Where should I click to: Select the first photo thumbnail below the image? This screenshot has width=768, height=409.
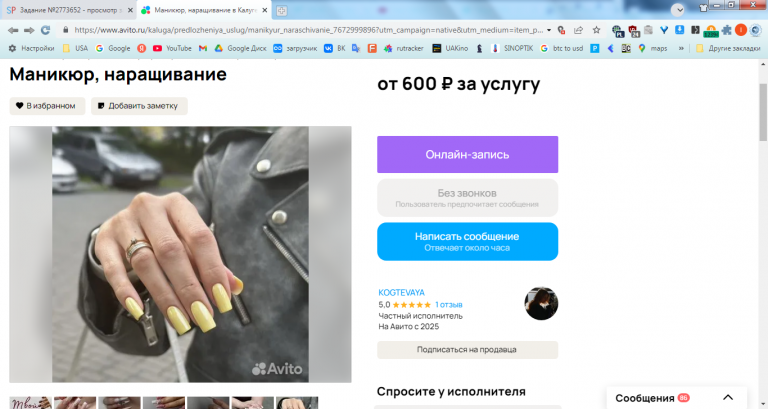point(30,403)
